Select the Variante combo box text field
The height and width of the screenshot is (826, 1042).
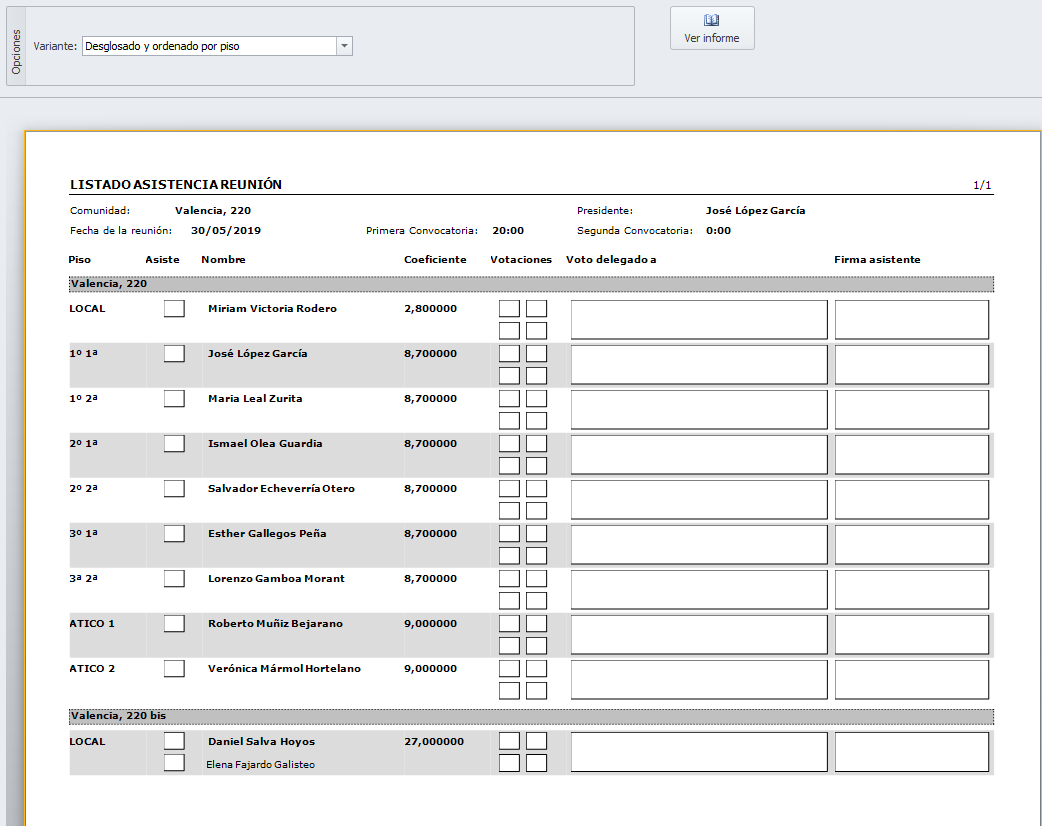point(208,46)
